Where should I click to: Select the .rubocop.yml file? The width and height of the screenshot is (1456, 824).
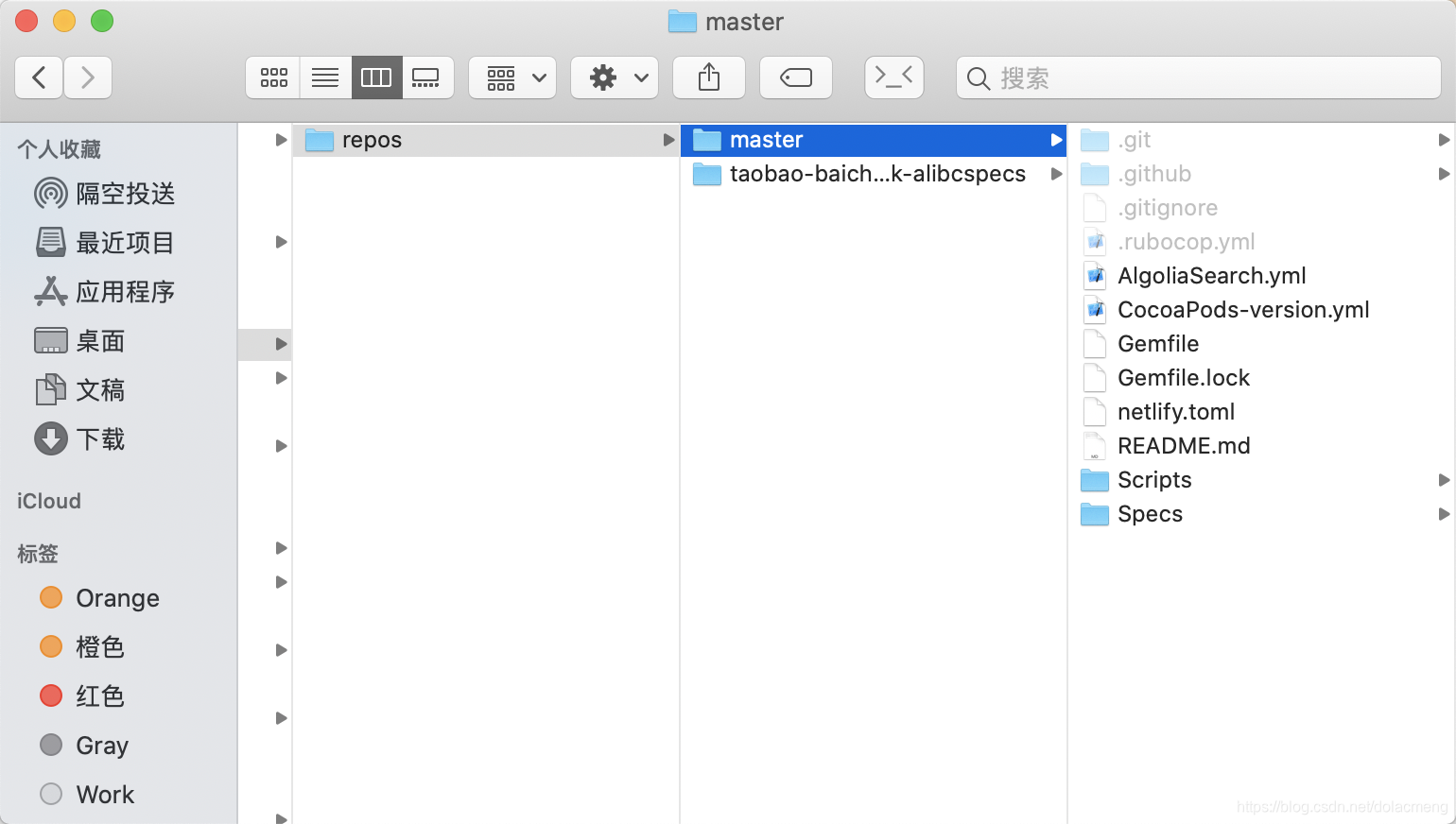[x=1263, y=242]
